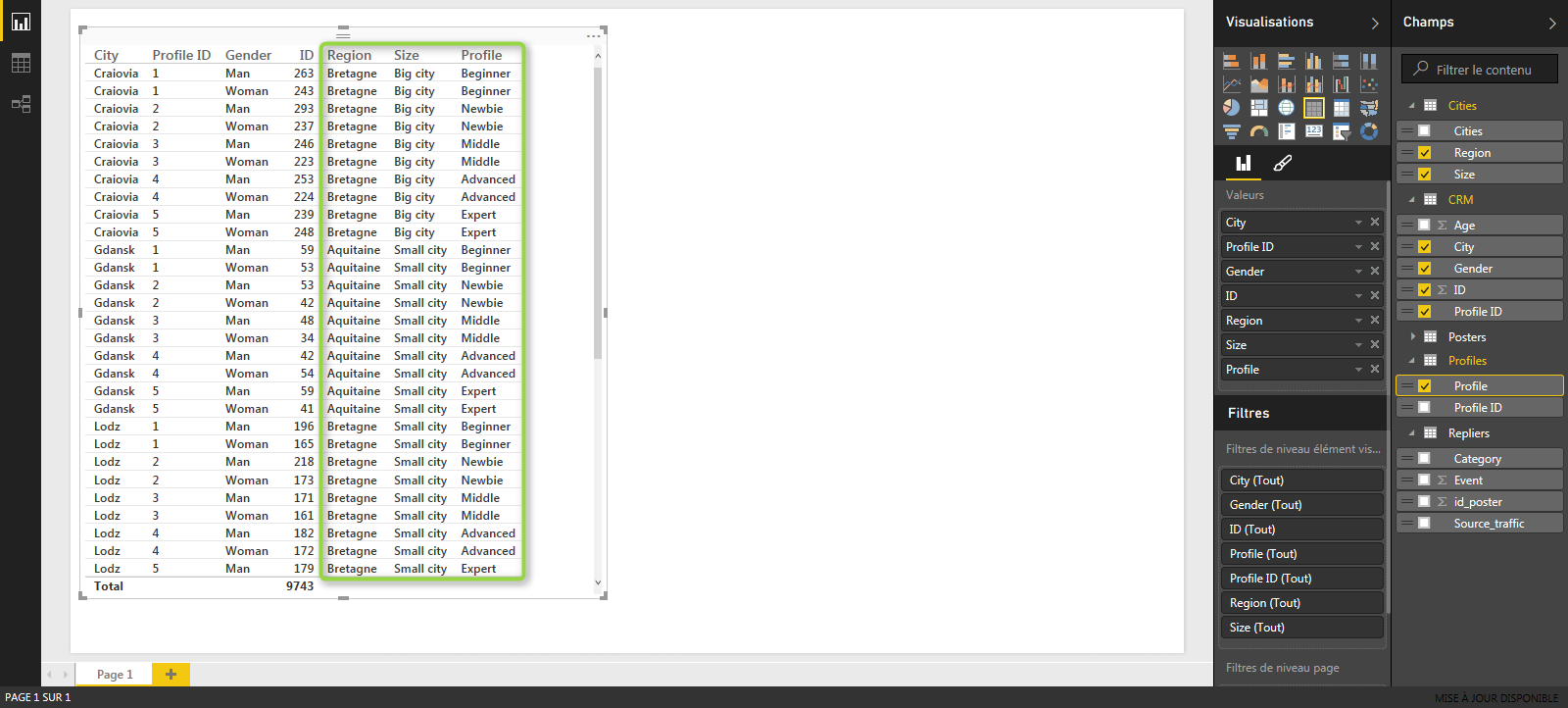Image resolution: width=1568 pixels, height=708 pixels.
Task: Expand the Posters table
Action: [x=1412, y=337]
